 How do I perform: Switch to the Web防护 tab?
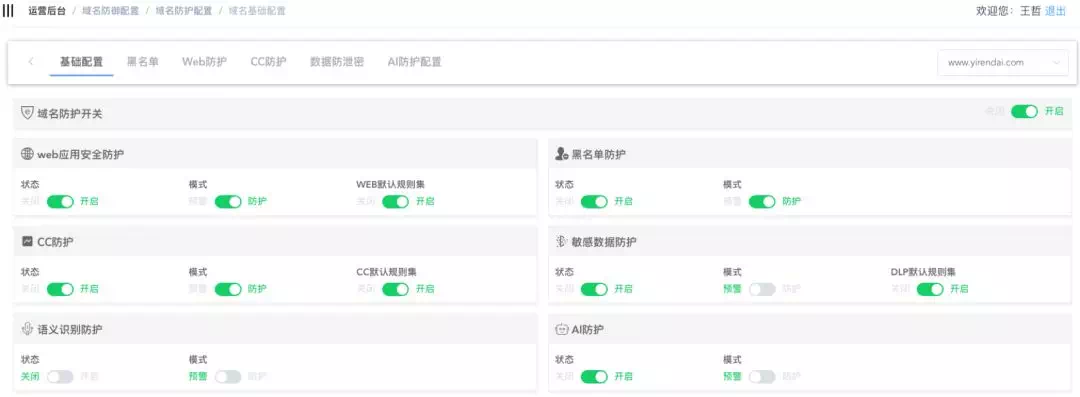point(205,61)
